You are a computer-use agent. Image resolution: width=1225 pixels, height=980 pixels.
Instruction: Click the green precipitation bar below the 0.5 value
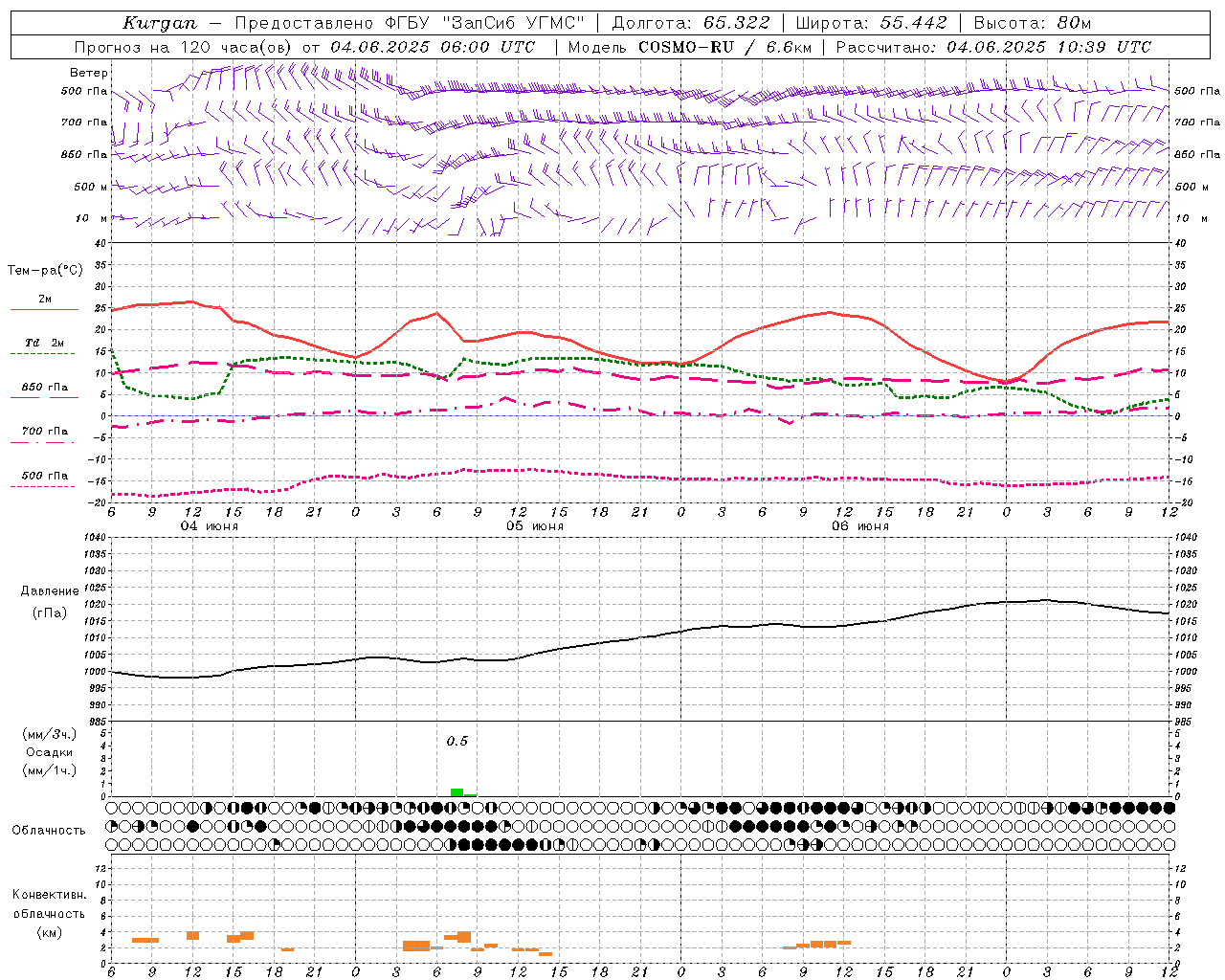(457, 792)
